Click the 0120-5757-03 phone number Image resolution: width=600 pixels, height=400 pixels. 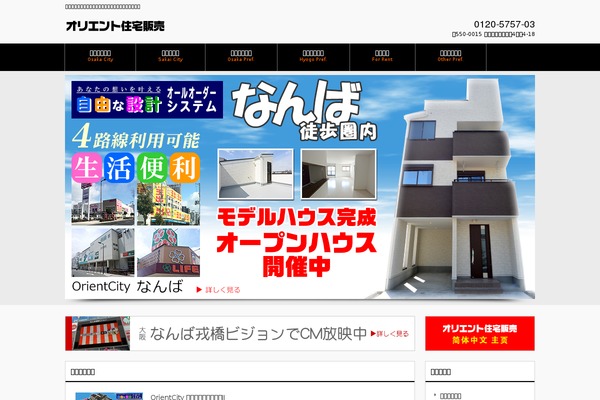[504, 24]
